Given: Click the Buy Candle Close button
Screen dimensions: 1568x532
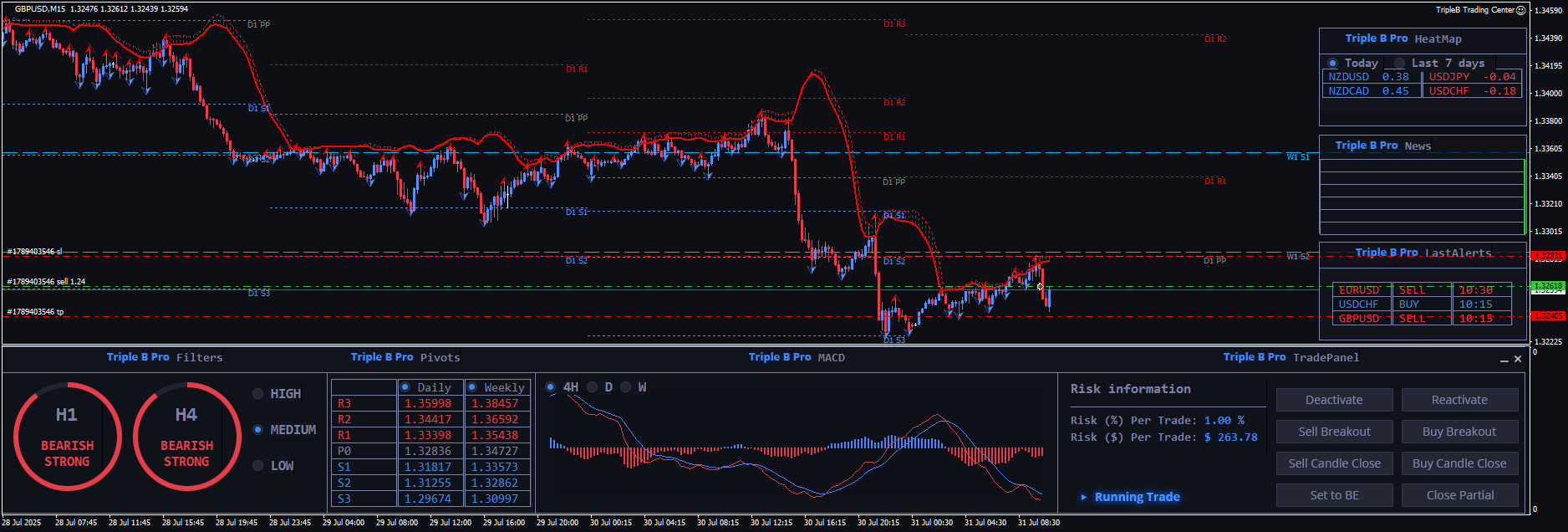Looking at the screenshot, I should click(1459, 463).
